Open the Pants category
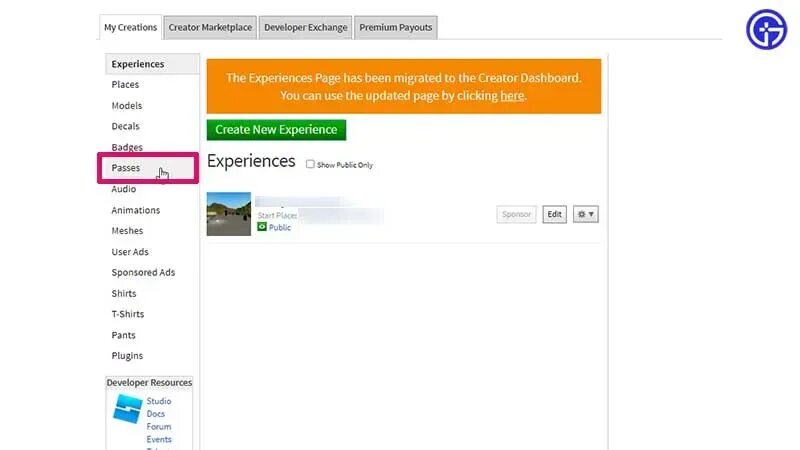Image resolution: width=800 pixels, height=450 pixels. pos(123,335)
